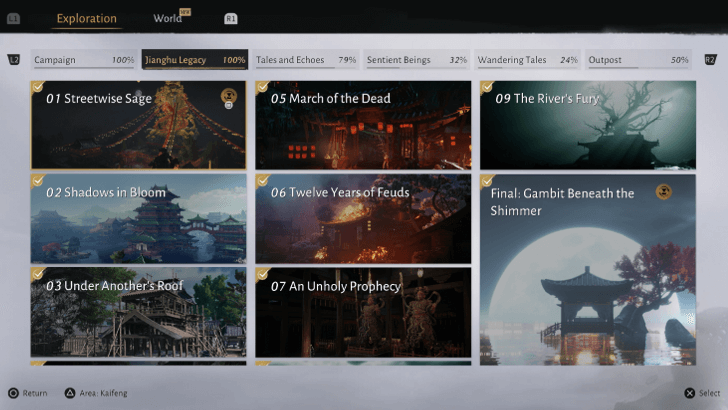Click checkmark on March of the Dead card
This screenshot has height=410, width=728.
pyautogui.click(x=262, y=87)
